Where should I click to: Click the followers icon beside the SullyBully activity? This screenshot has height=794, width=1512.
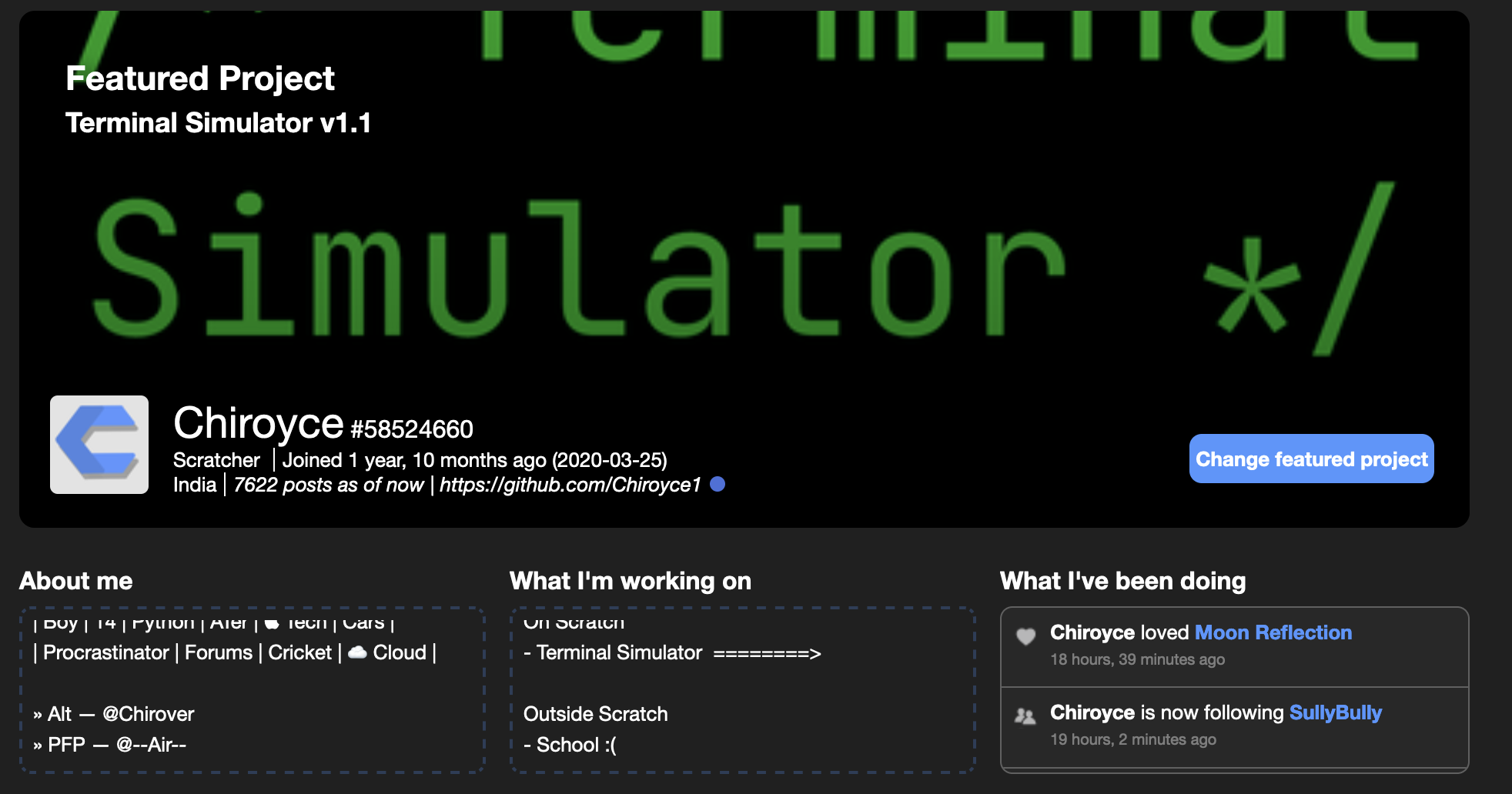(1024, 716)
